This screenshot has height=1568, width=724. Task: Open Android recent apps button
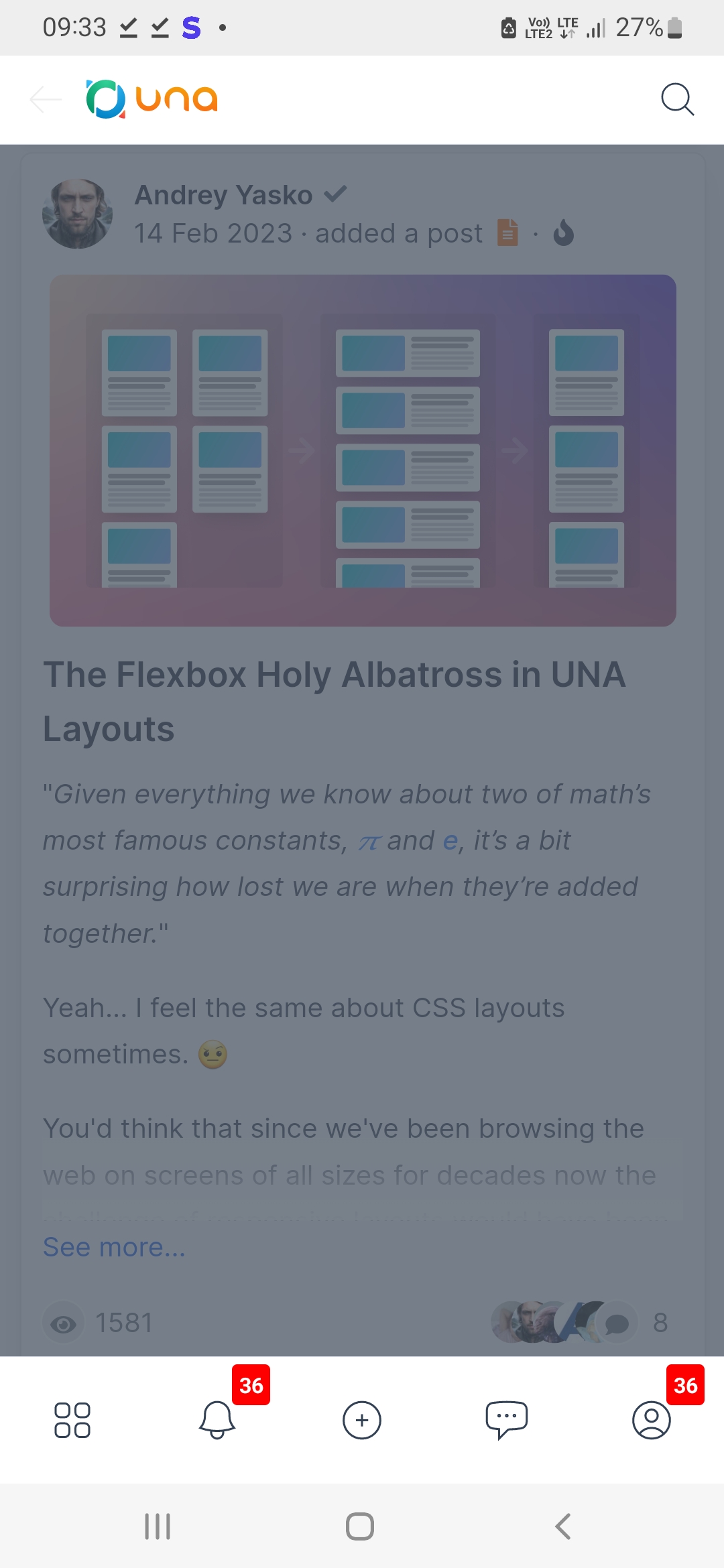pyautogui.click(x=158, y=1526)
